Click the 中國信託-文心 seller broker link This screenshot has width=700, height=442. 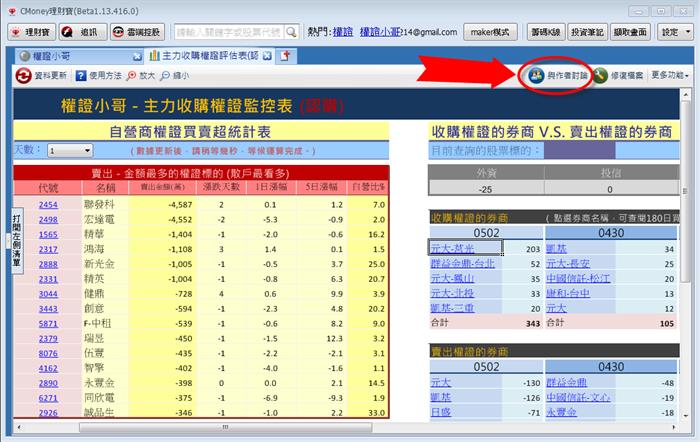[579, 397]
